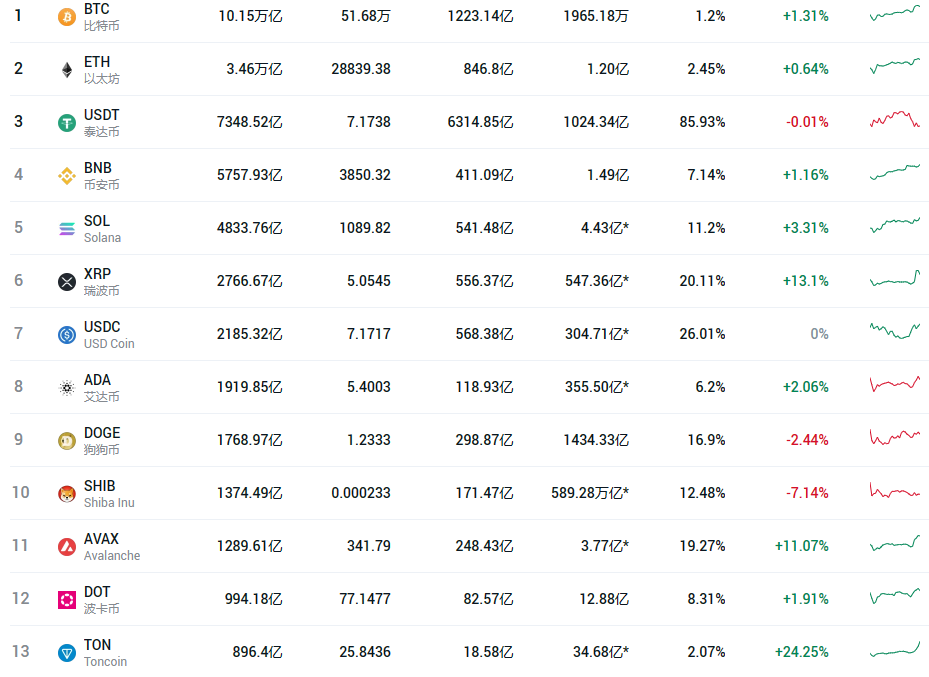Select TON change +24.25%
This screenshot has height=677, width=929.
(x=802, y=652)
